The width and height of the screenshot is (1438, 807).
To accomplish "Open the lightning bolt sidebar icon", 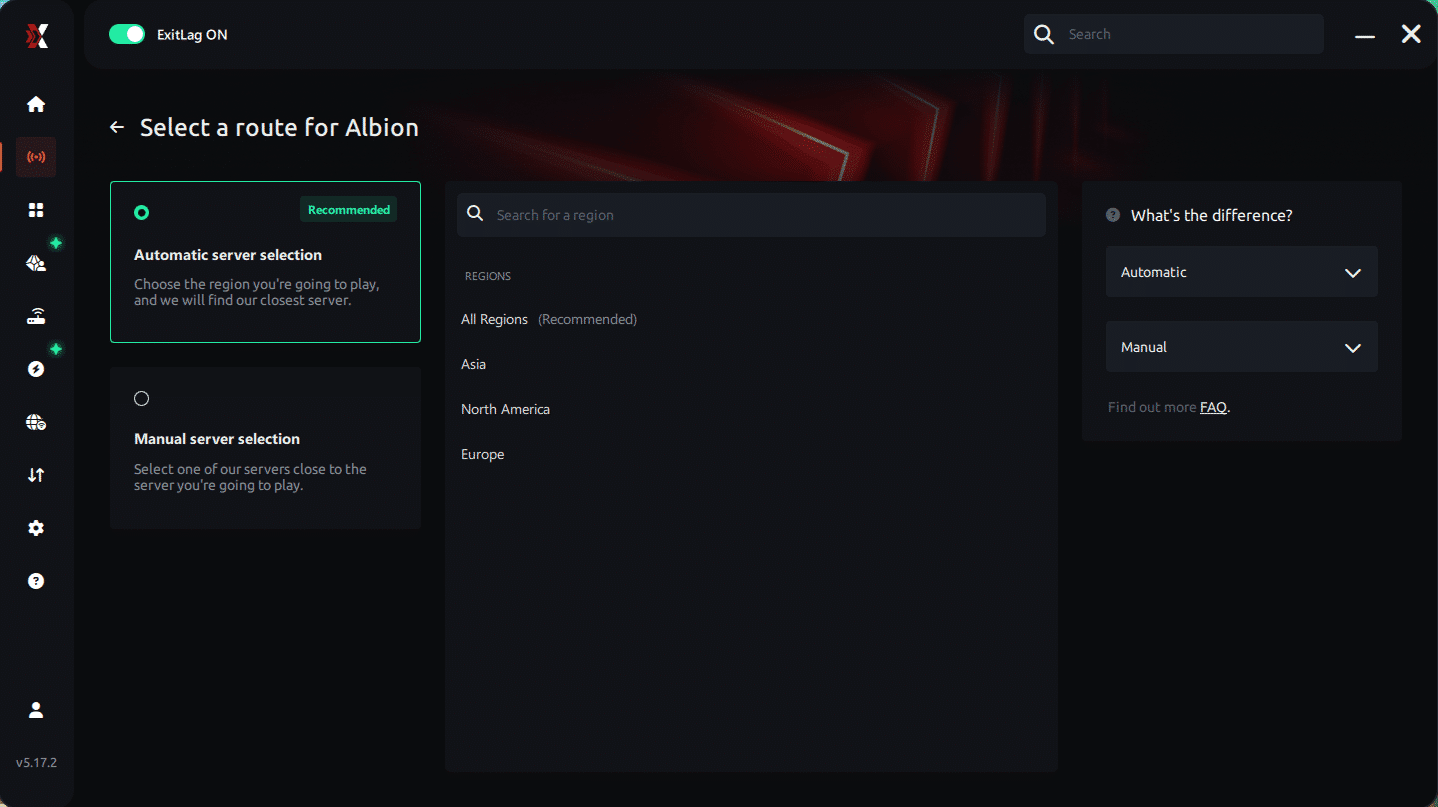I will pos(36,369).
